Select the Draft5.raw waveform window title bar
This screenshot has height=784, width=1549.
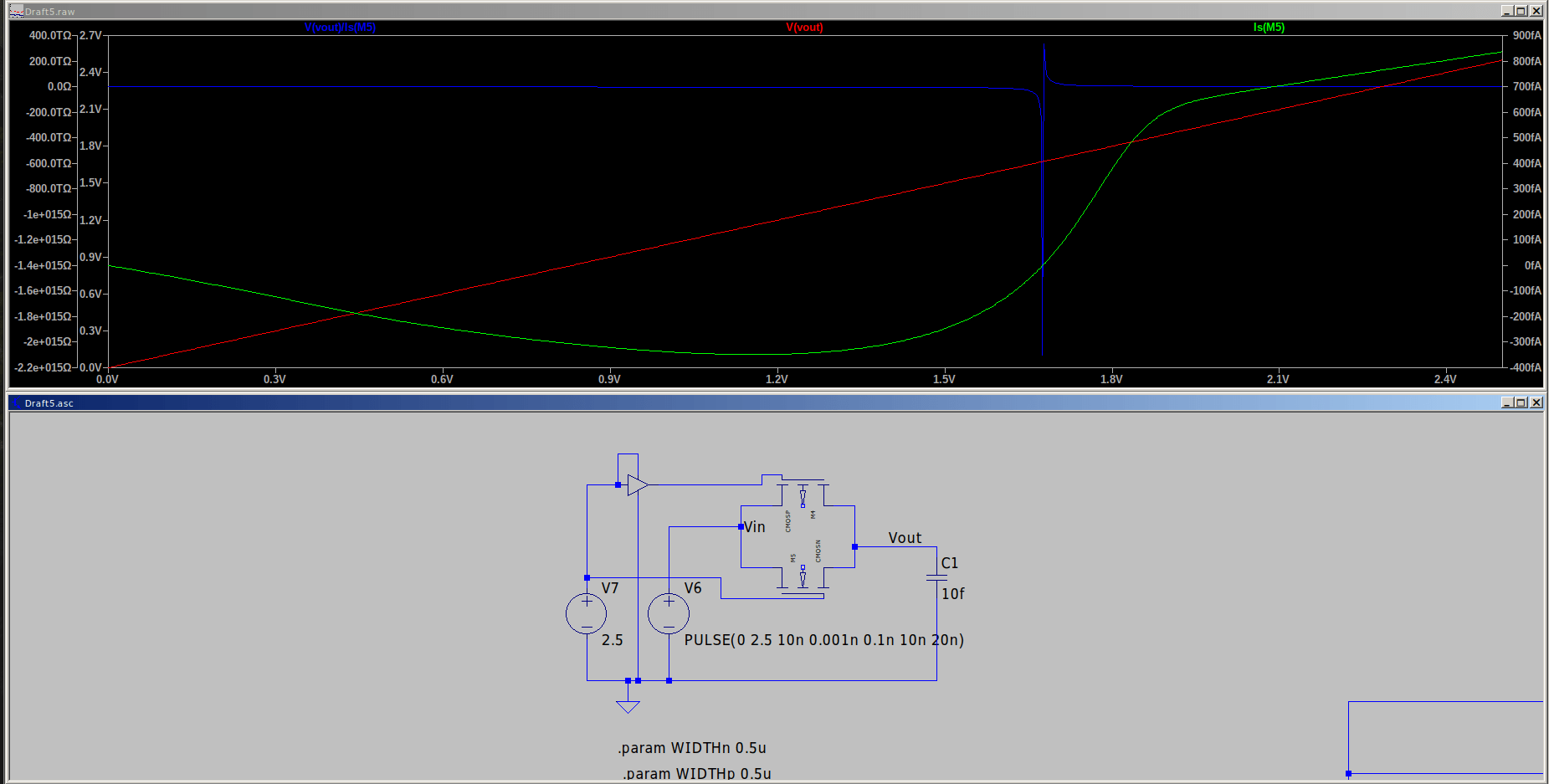click(335, 11)
